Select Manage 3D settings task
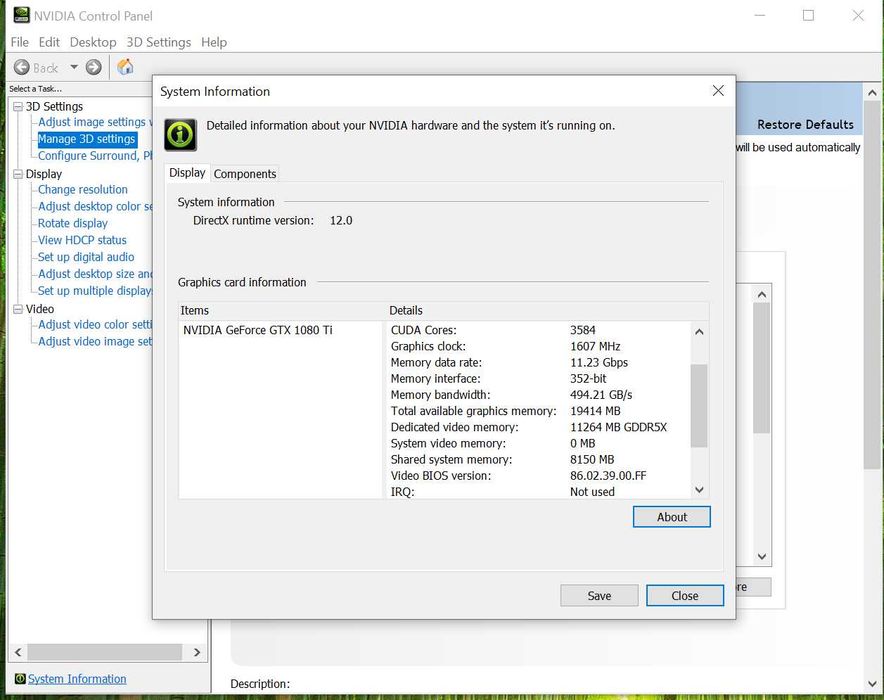Image resolution: width=884 pixels, height=700 pixels. (x=87, y=139)
